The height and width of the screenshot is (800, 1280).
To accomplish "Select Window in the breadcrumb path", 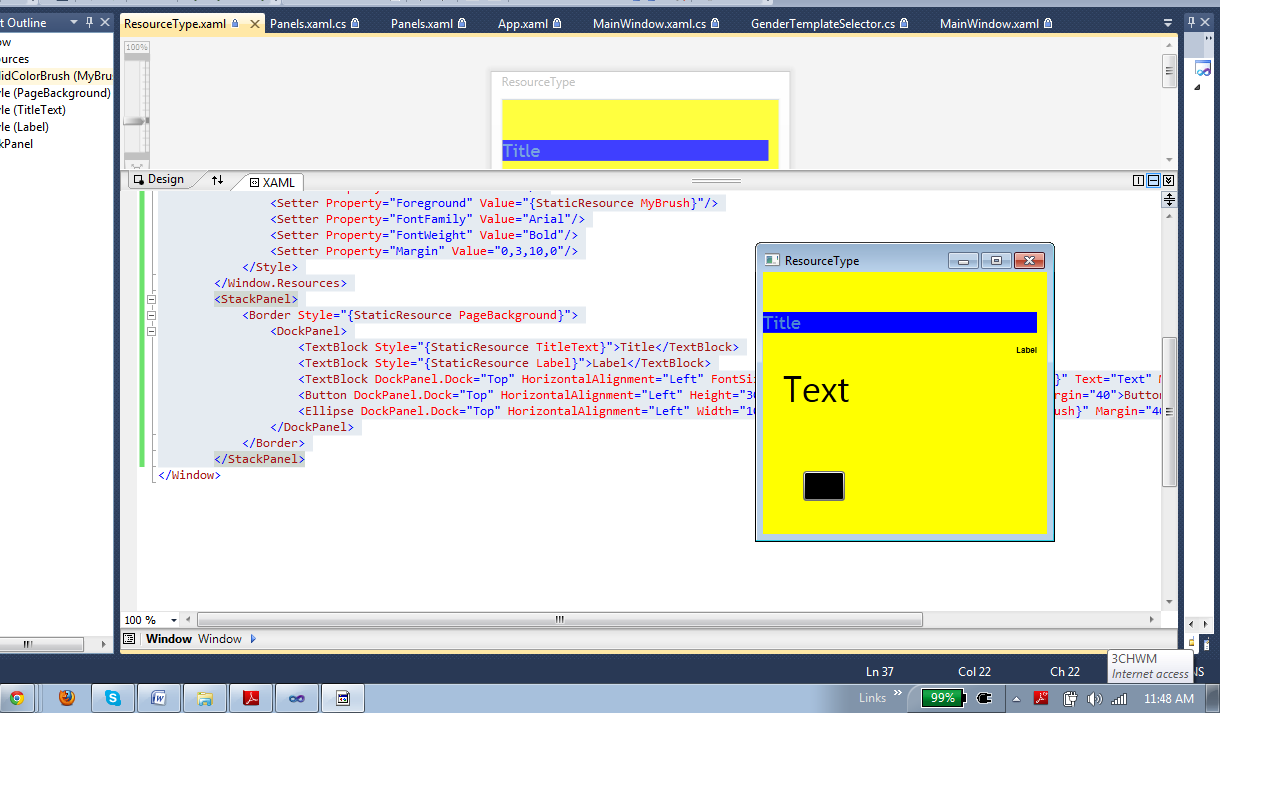I will (x=168, y=638).
